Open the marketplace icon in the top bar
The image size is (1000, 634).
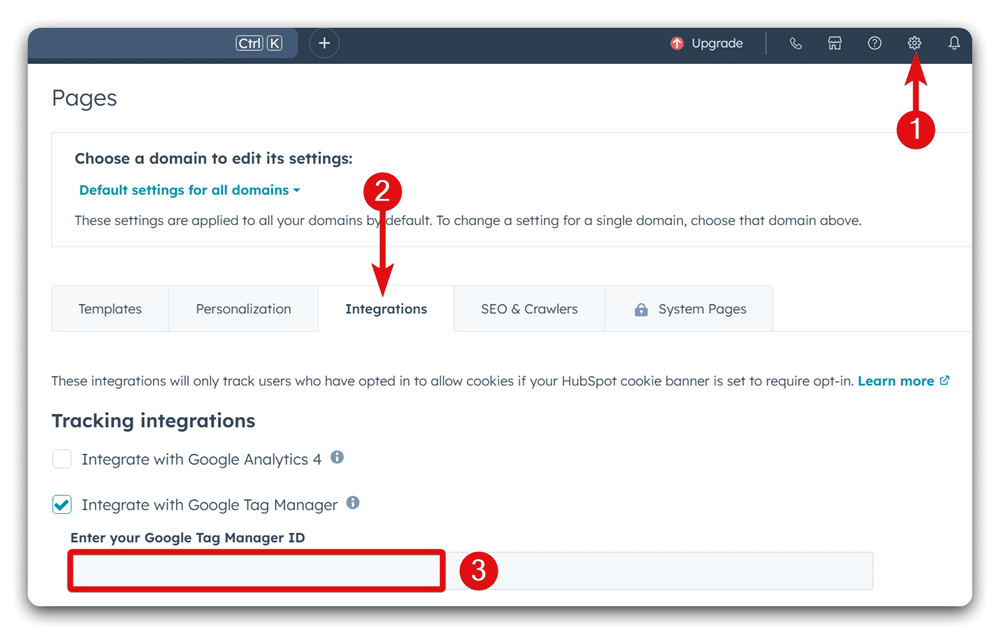pyautogui.click(x=835, y=43)
